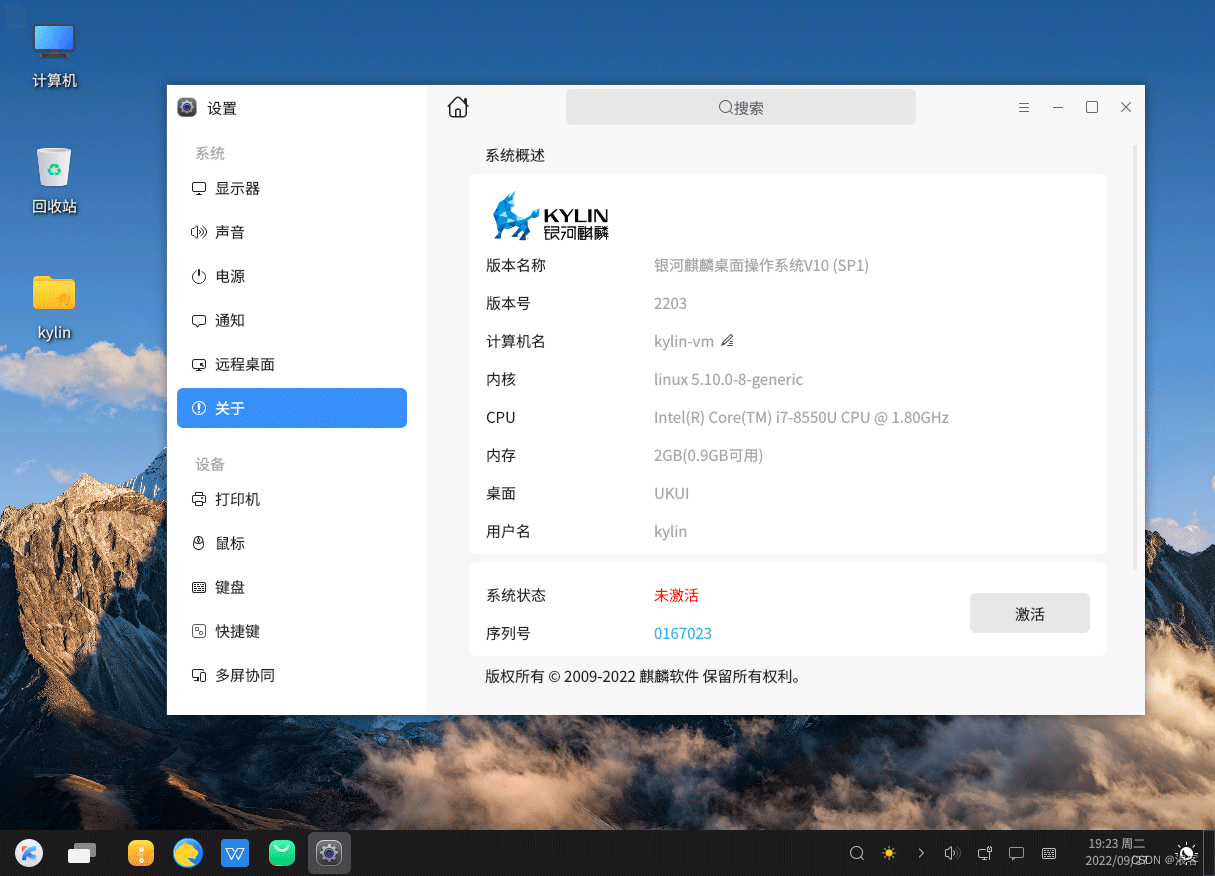This screenshot has width=1215, height=876.
Task: Select the Power settings item
Action: coord(231,276)
